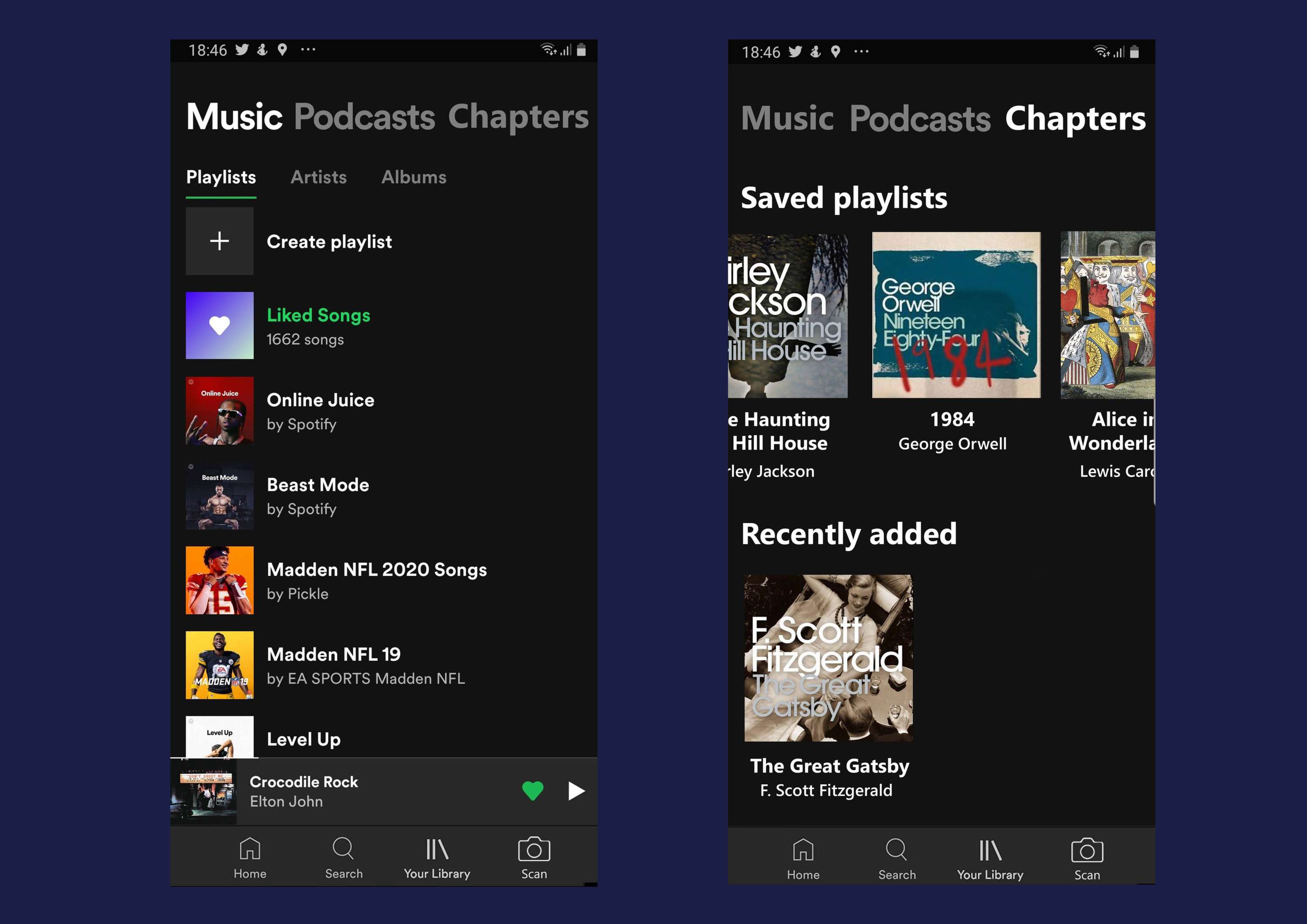Image resolution: width=1307 pixels, height=924 pixels.
Task: Play Crocodile Rock in mini player
Action: (576, 791)
